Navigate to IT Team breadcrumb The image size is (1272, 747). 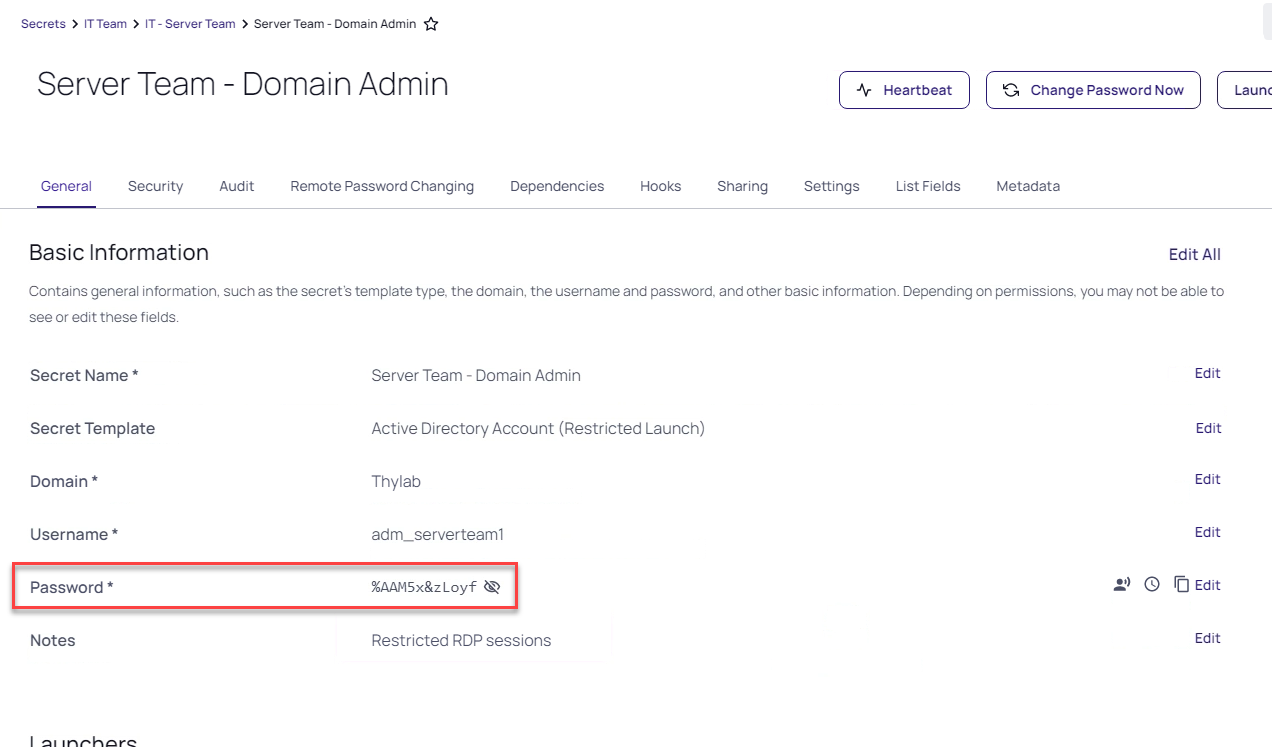click(105, 24)
